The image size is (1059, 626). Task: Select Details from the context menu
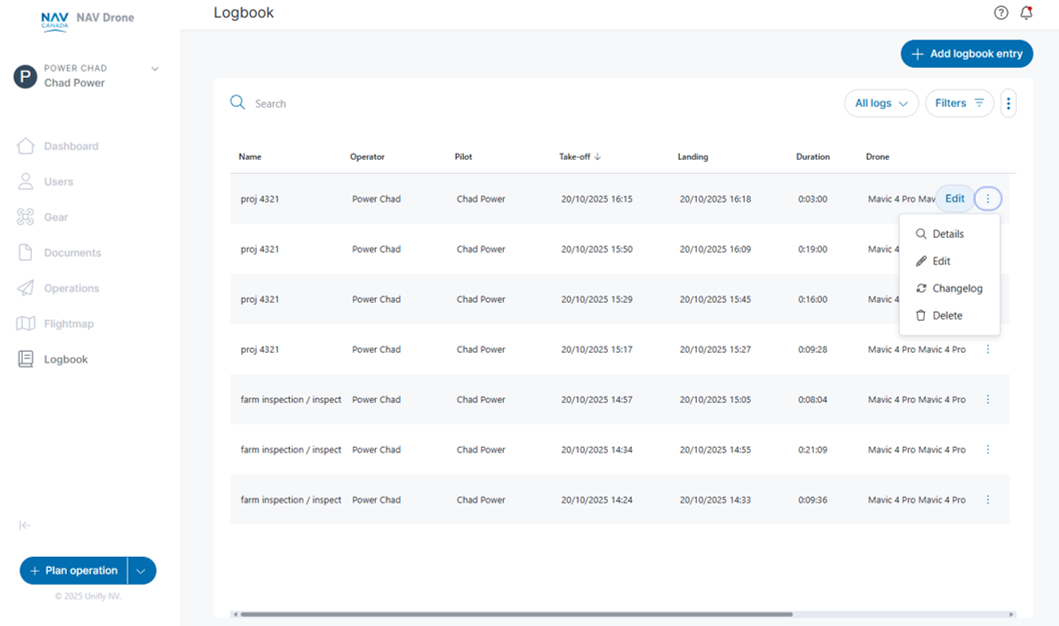pyautogui.click(x=947, y=234)
